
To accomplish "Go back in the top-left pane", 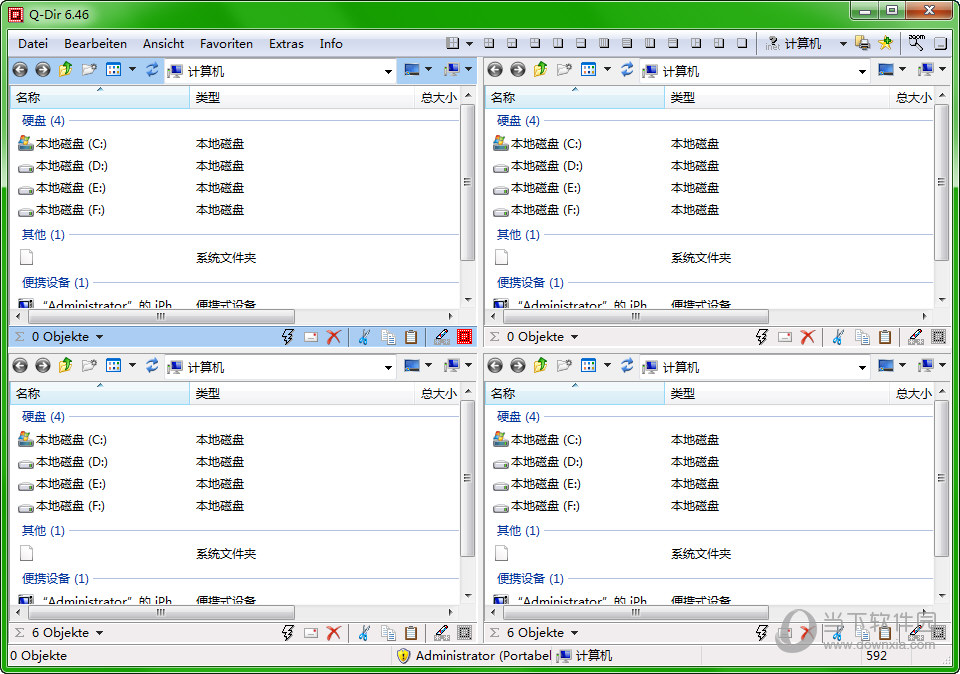I will (x=20, y=70).
